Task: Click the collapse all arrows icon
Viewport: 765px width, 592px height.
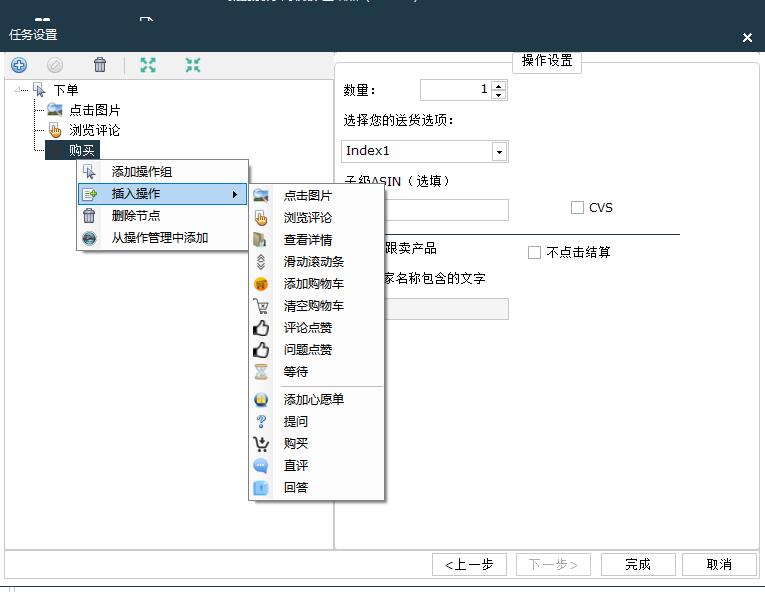Action: point(193,65)
